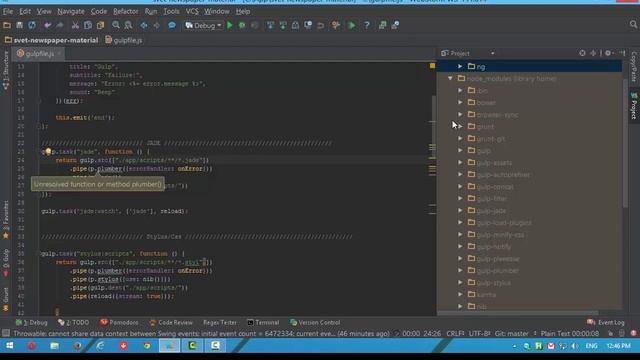The image size is (640, 360).
Task: Collapse the node_modules folder
Action: [450, 78]
